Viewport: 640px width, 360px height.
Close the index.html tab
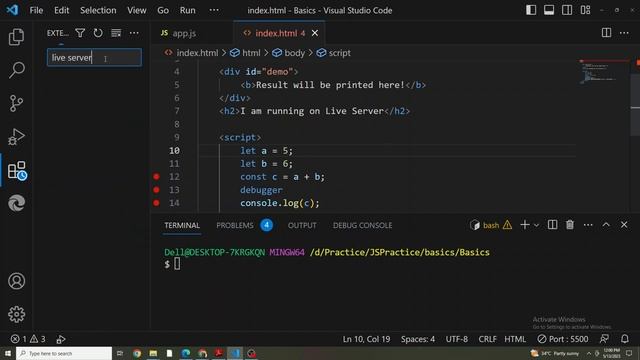tap(315, 33)
